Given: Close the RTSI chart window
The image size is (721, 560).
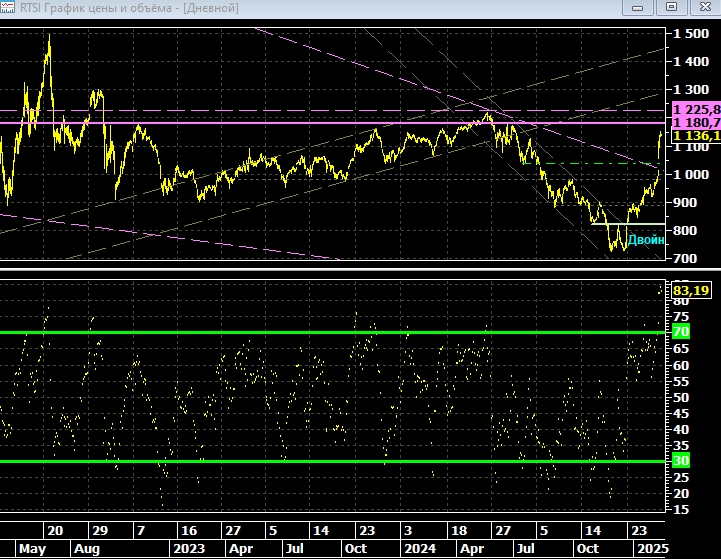Looking at the screenshot, I should coord(702,8).
